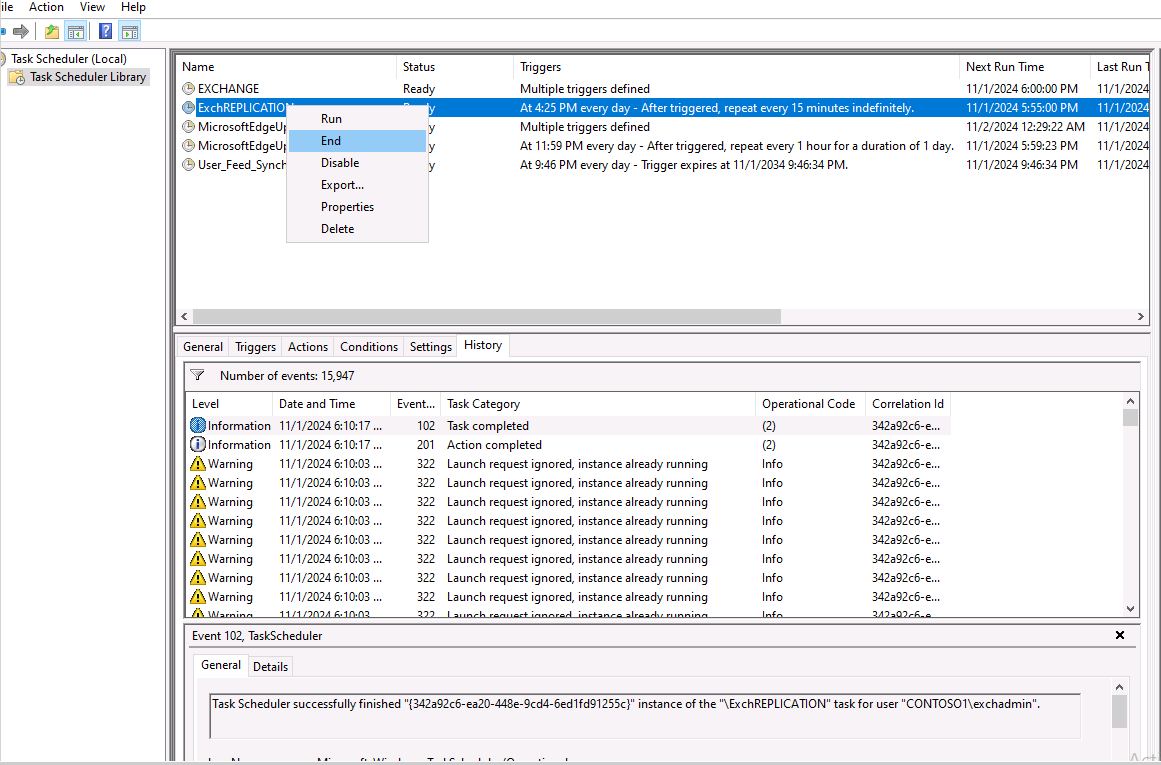Sort history by the Event ID column

pos(415,404)
